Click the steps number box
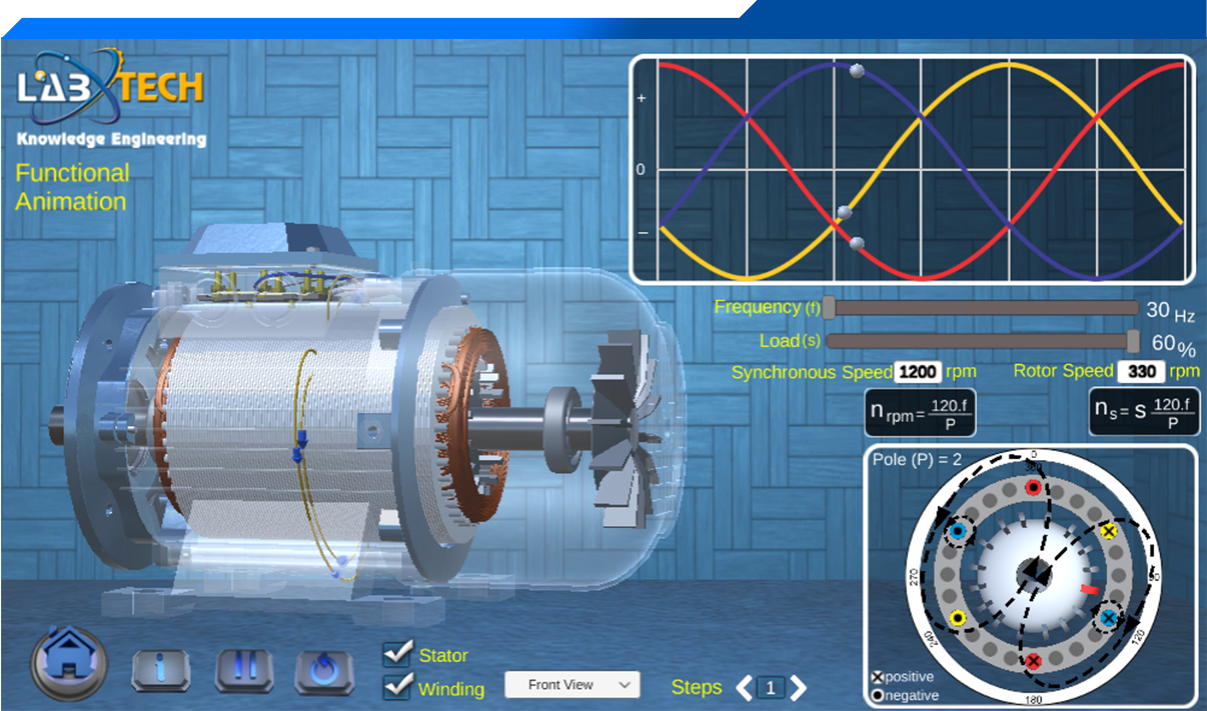1207x711 pixels. [x=771, y=688]
